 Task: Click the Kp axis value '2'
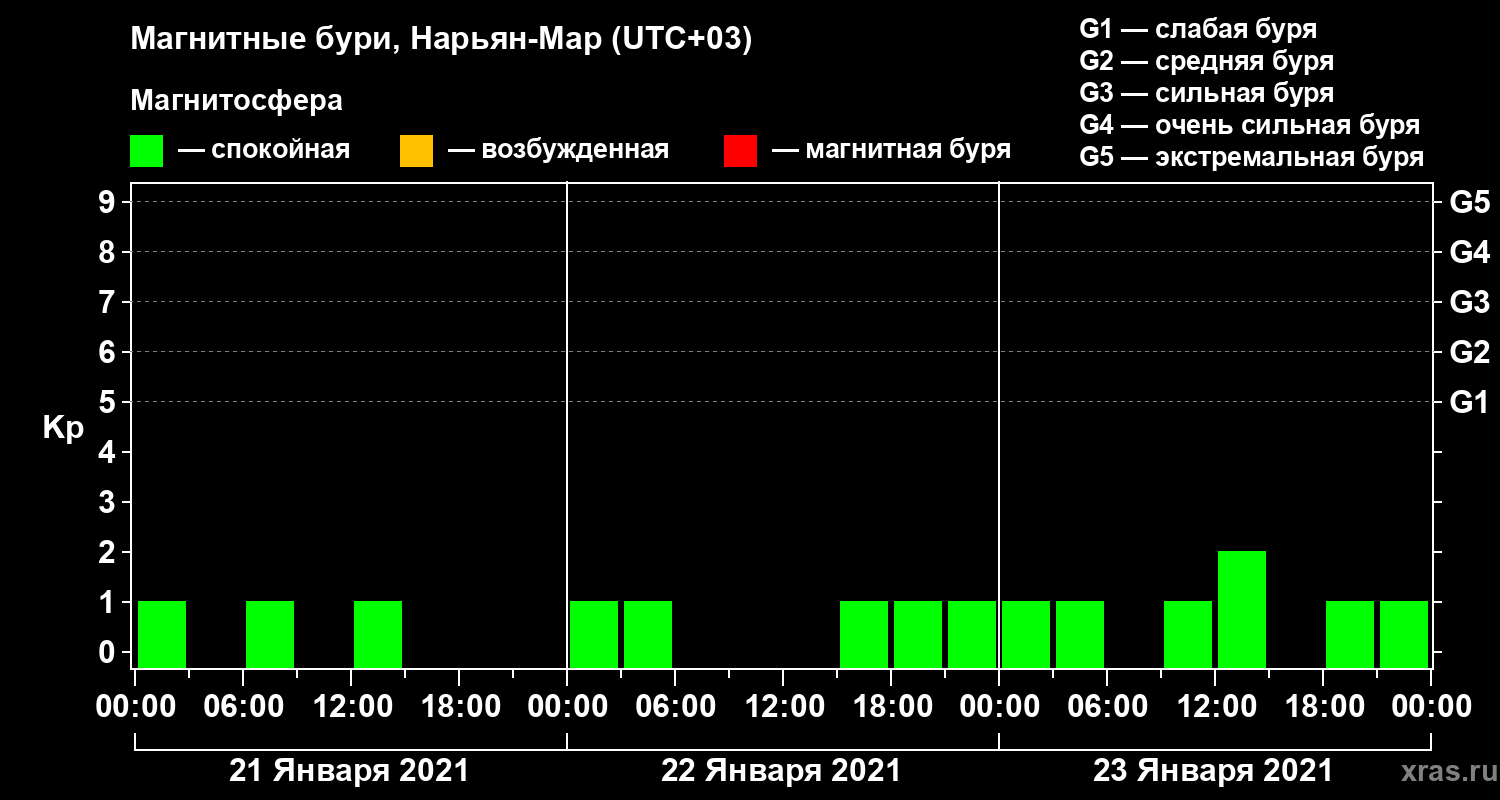click(x=109, y=552)
